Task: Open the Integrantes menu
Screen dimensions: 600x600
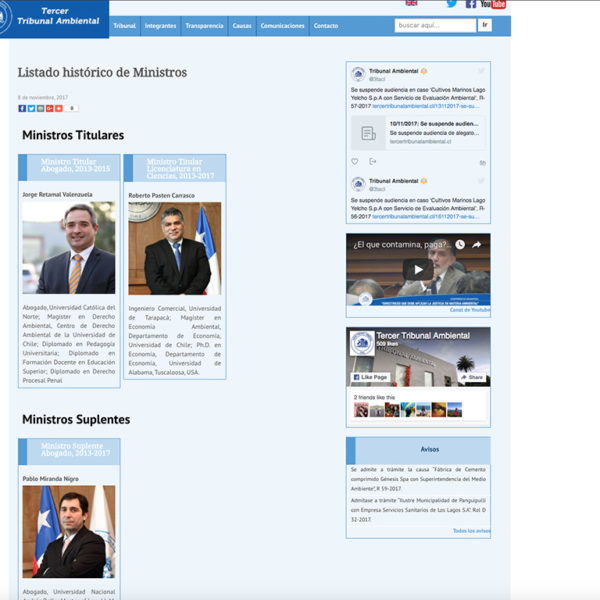Action: pyautogui.click(x=160, y=26)
